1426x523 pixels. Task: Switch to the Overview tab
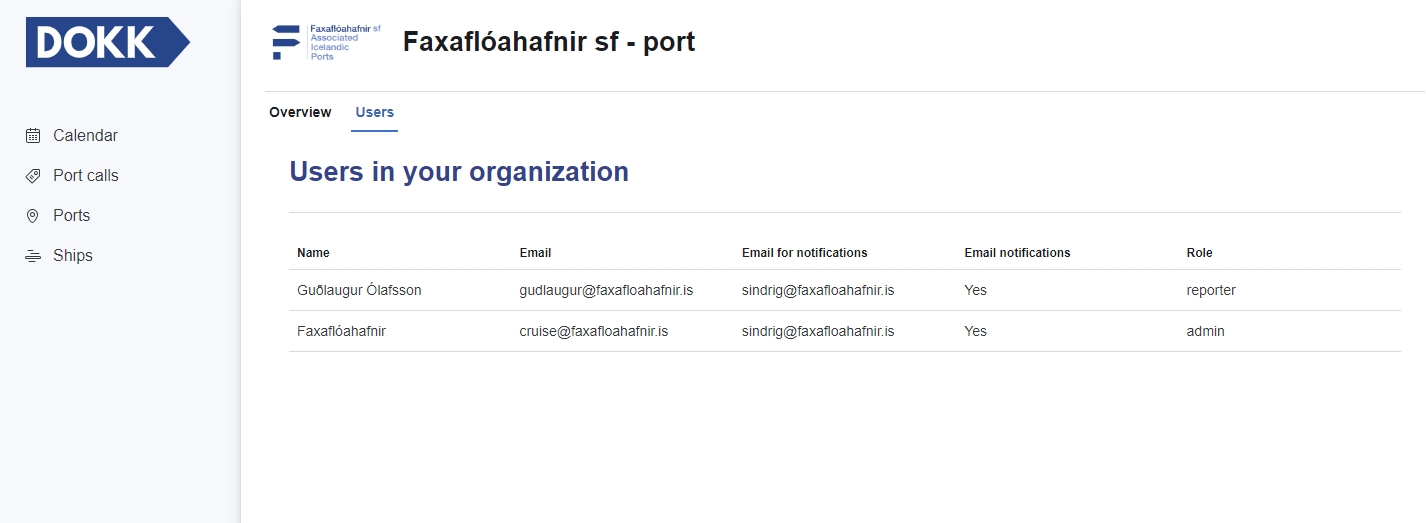point(300,112)
